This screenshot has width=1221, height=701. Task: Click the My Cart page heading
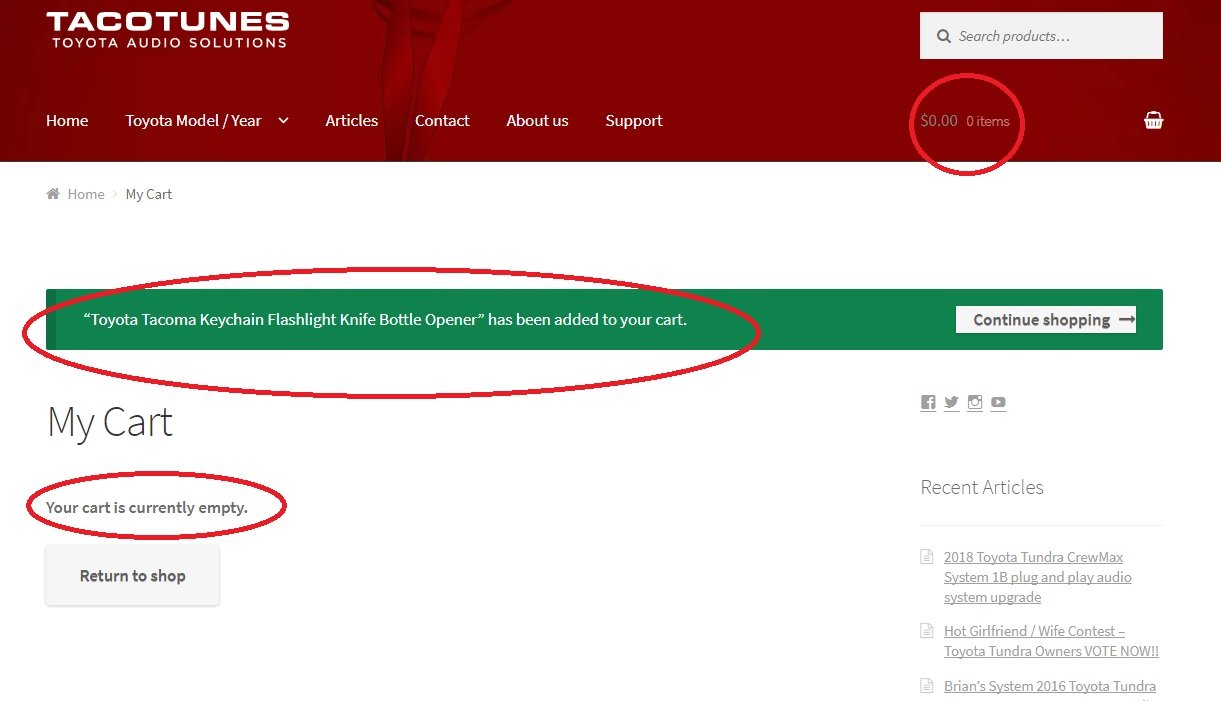[110, 422]
